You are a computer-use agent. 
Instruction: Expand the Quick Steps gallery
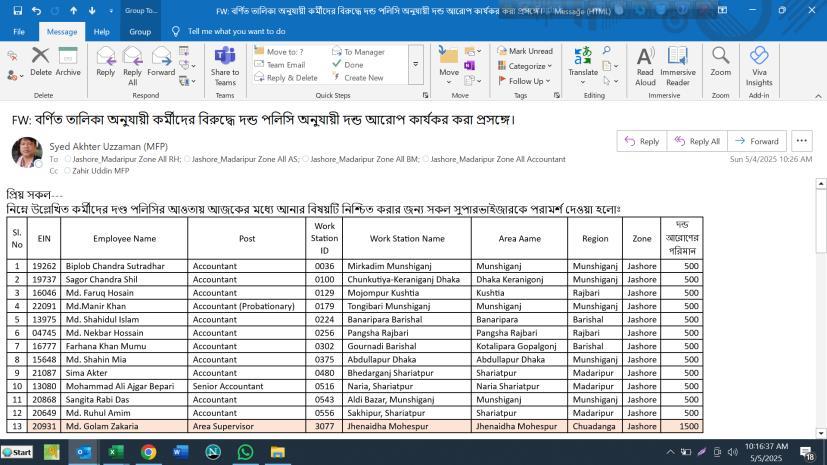(416, 64)
